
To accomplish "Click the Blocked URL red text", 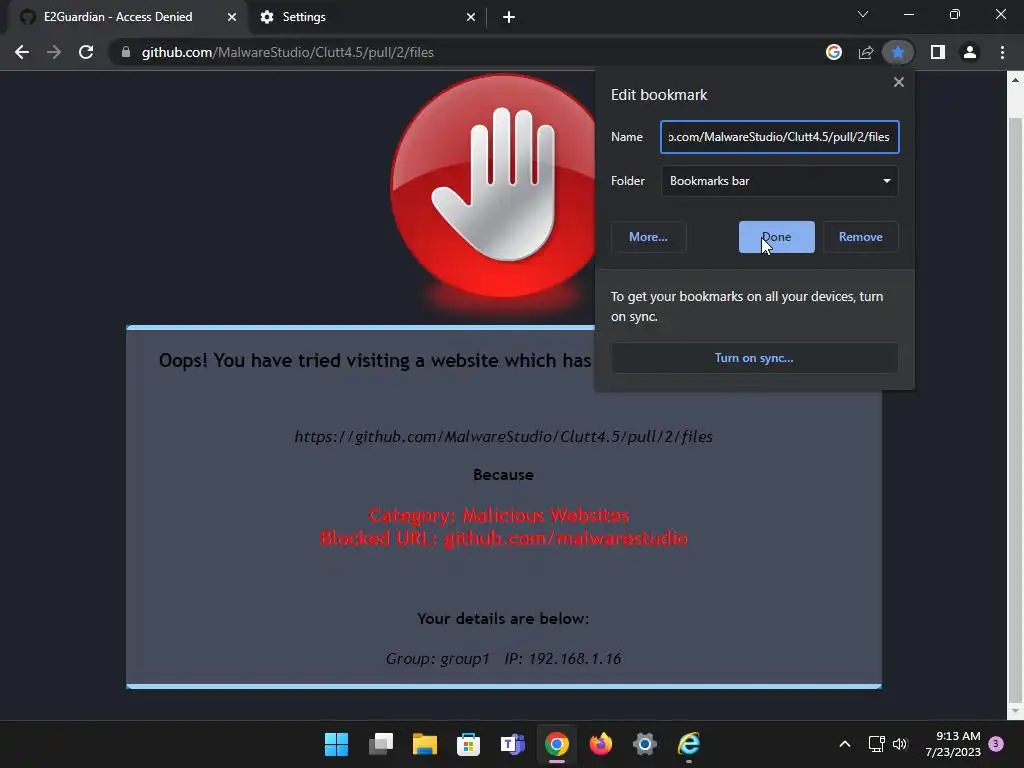I will tap(504, 538).
